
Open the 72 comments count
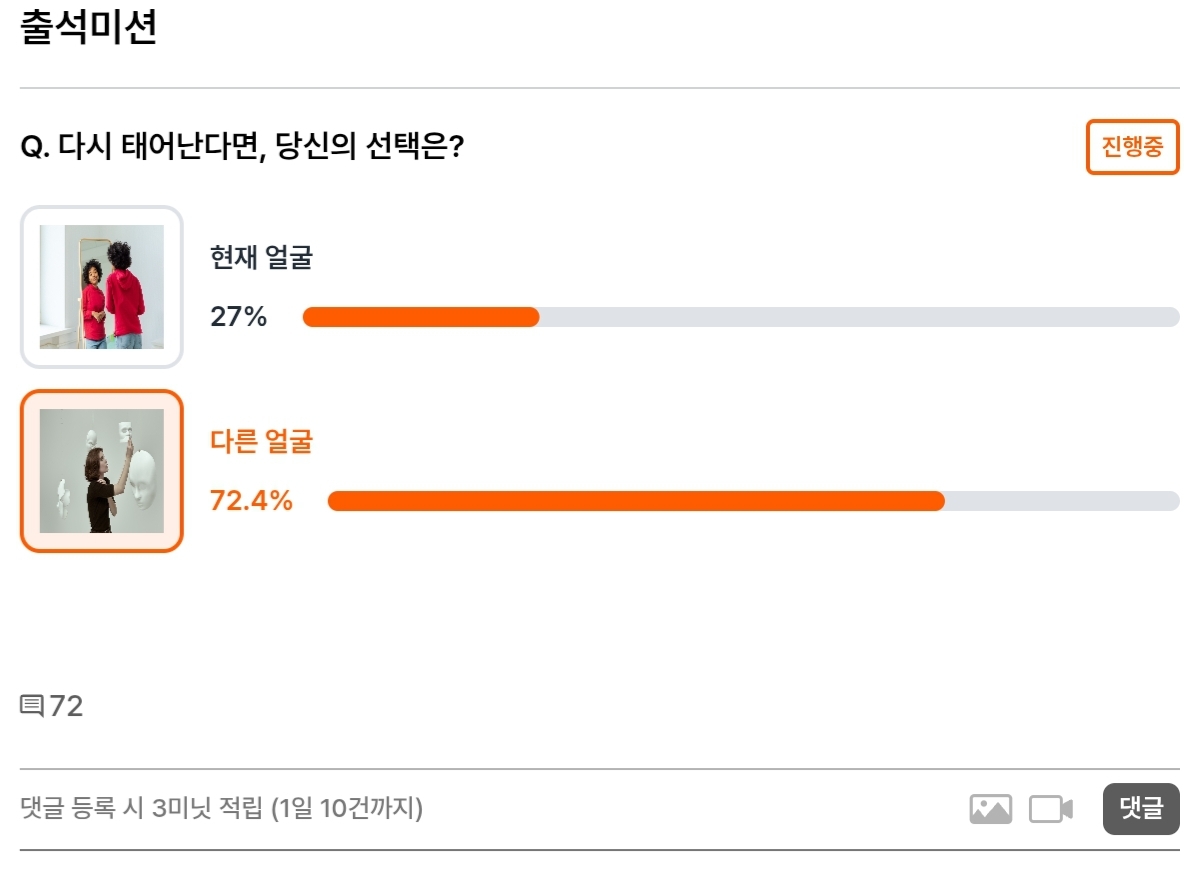click(66, 706)
